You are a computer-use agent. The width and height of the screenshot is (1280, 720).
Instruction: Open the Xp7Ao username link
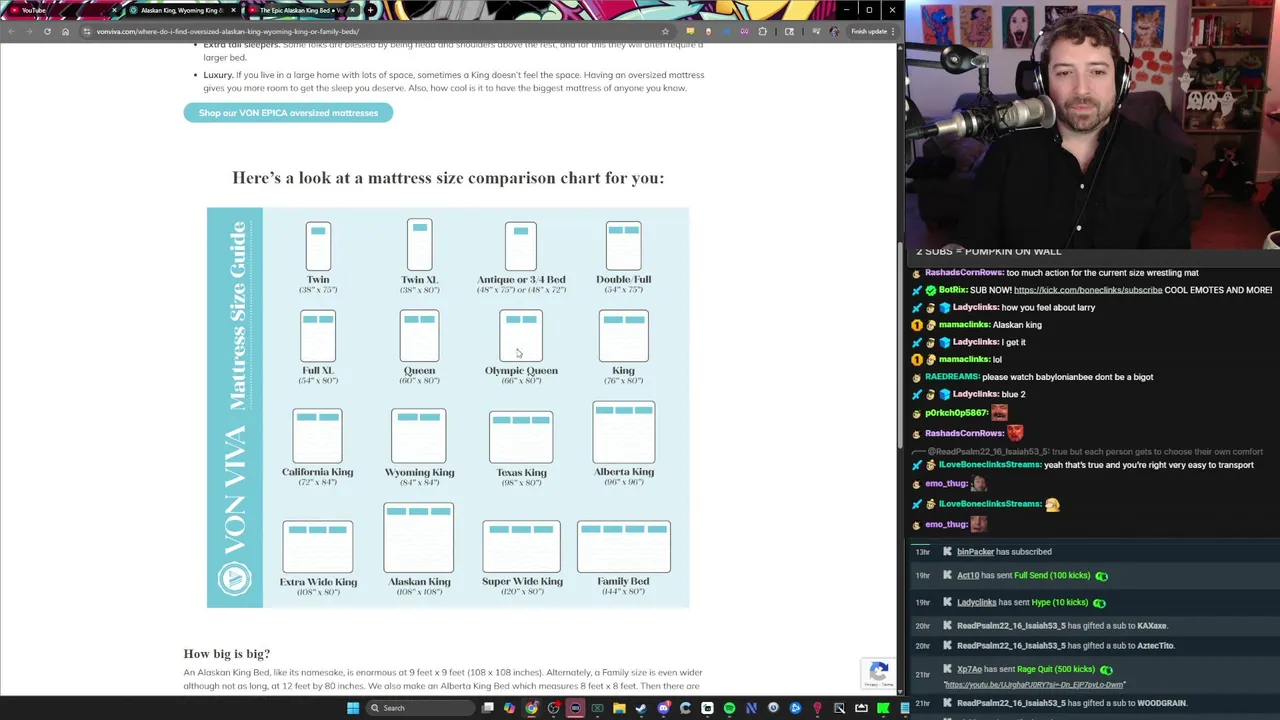969,669
